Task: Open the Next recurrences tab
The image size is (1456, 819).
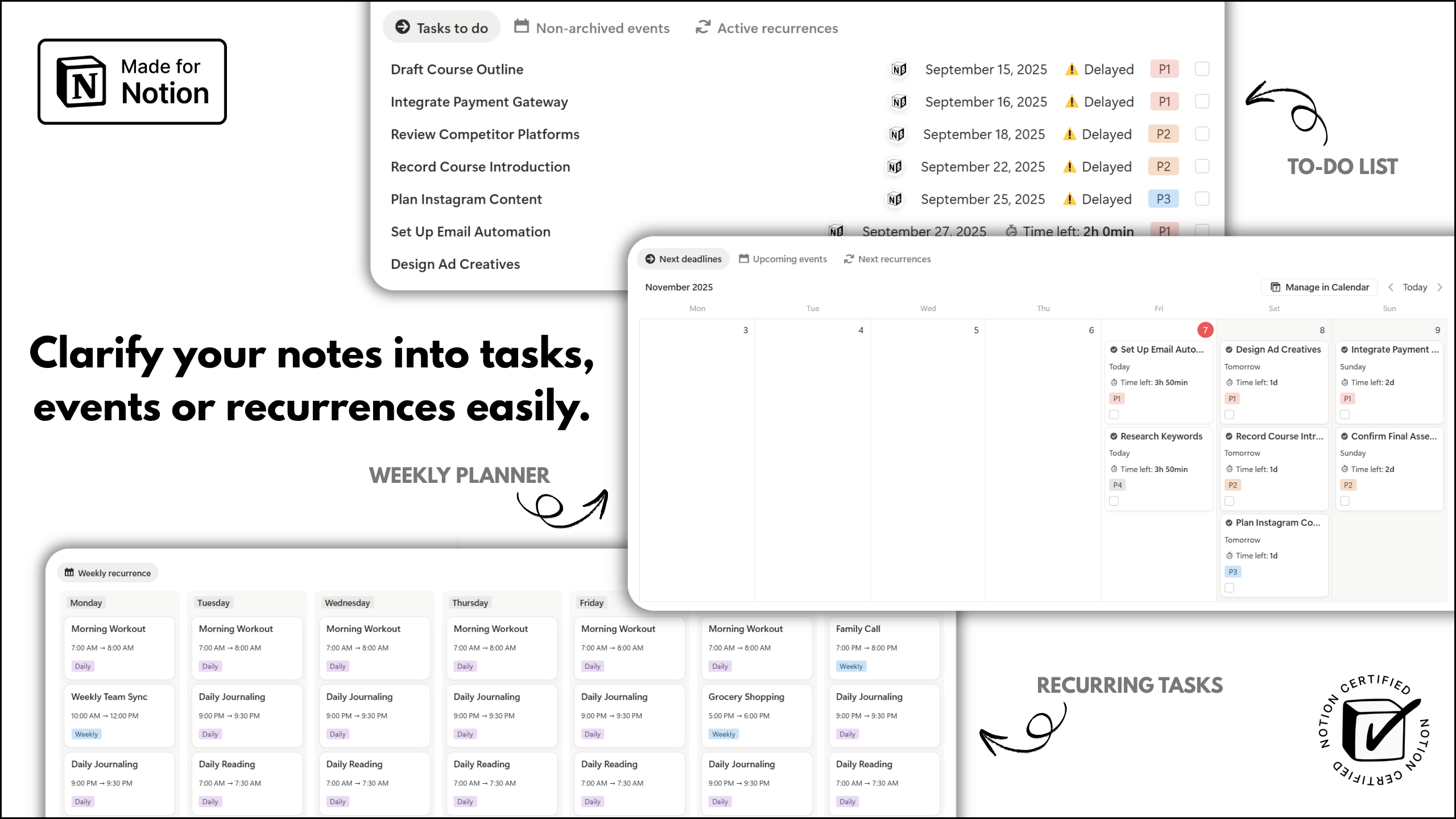Action: coord(887,259)
